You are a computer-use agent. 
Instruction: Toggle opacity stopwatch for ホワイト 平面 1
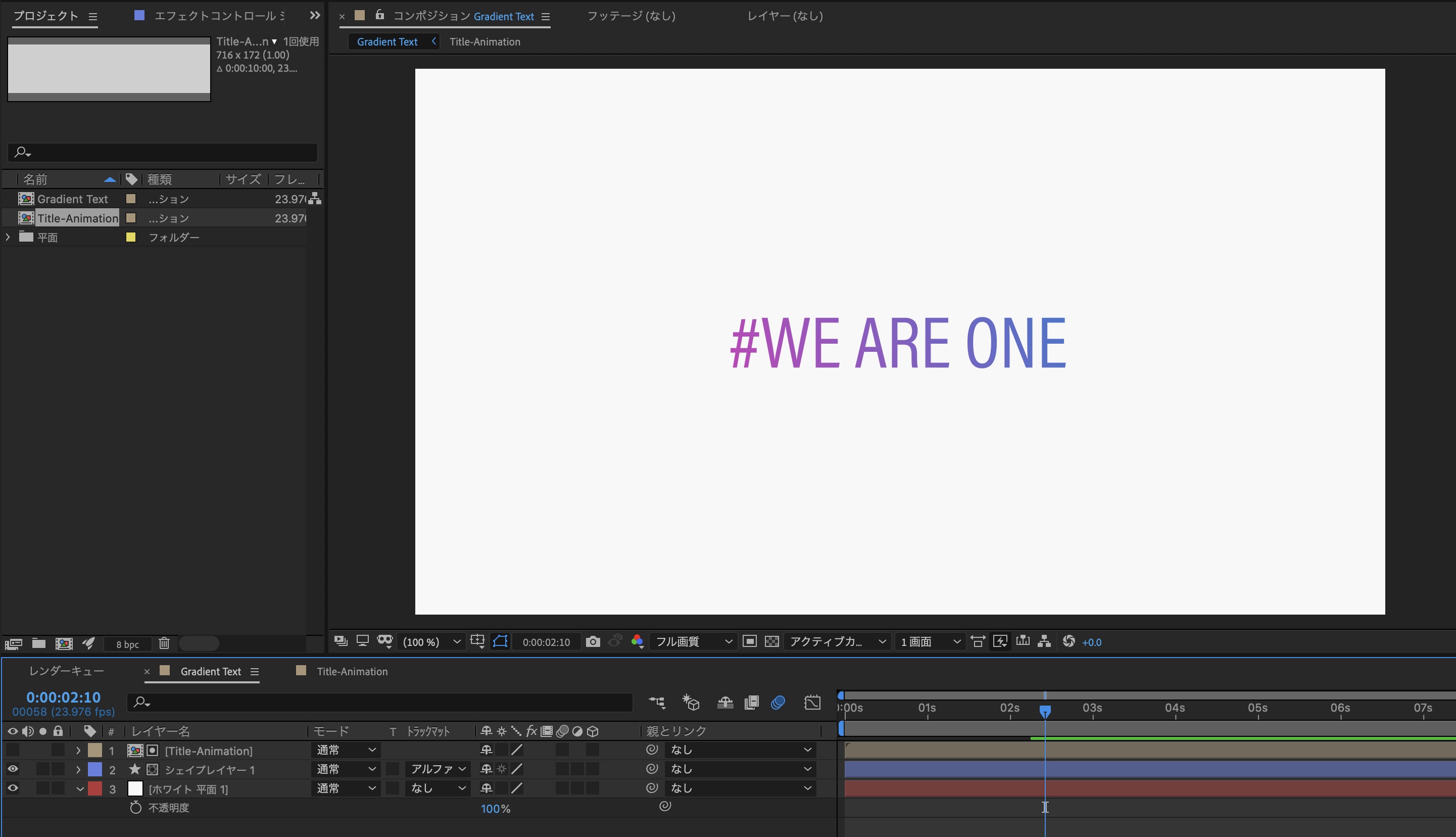click(x=135, y=808)
